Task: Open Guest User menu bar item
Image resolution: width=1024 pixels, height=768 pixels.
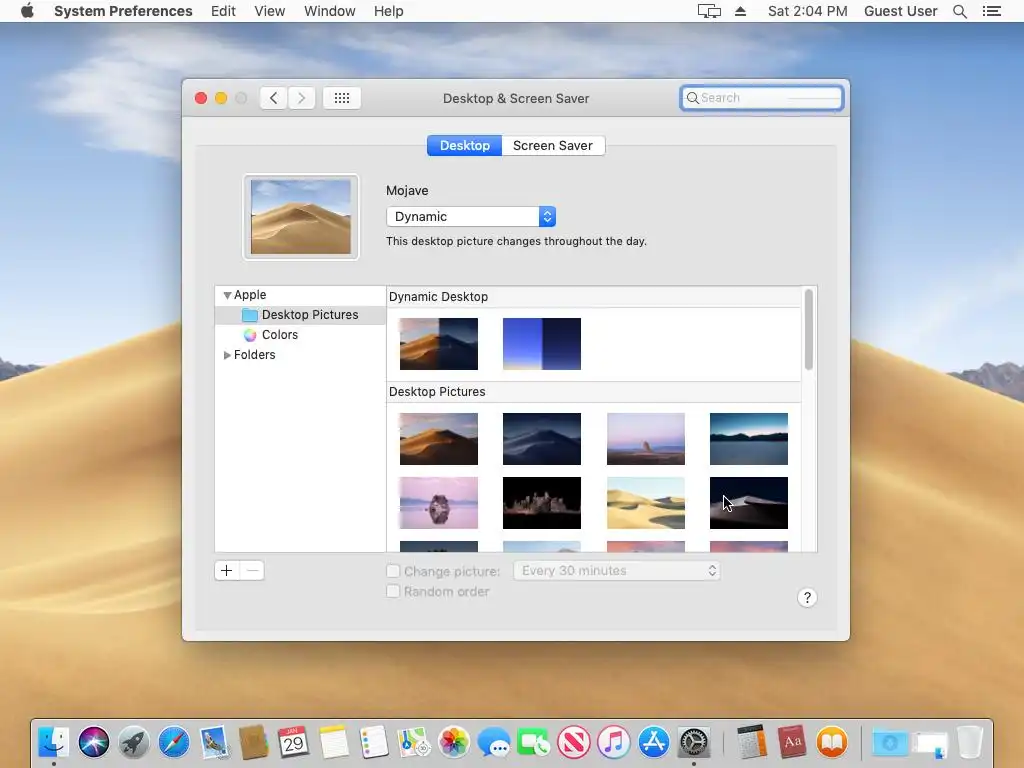Action: (901, 11)
